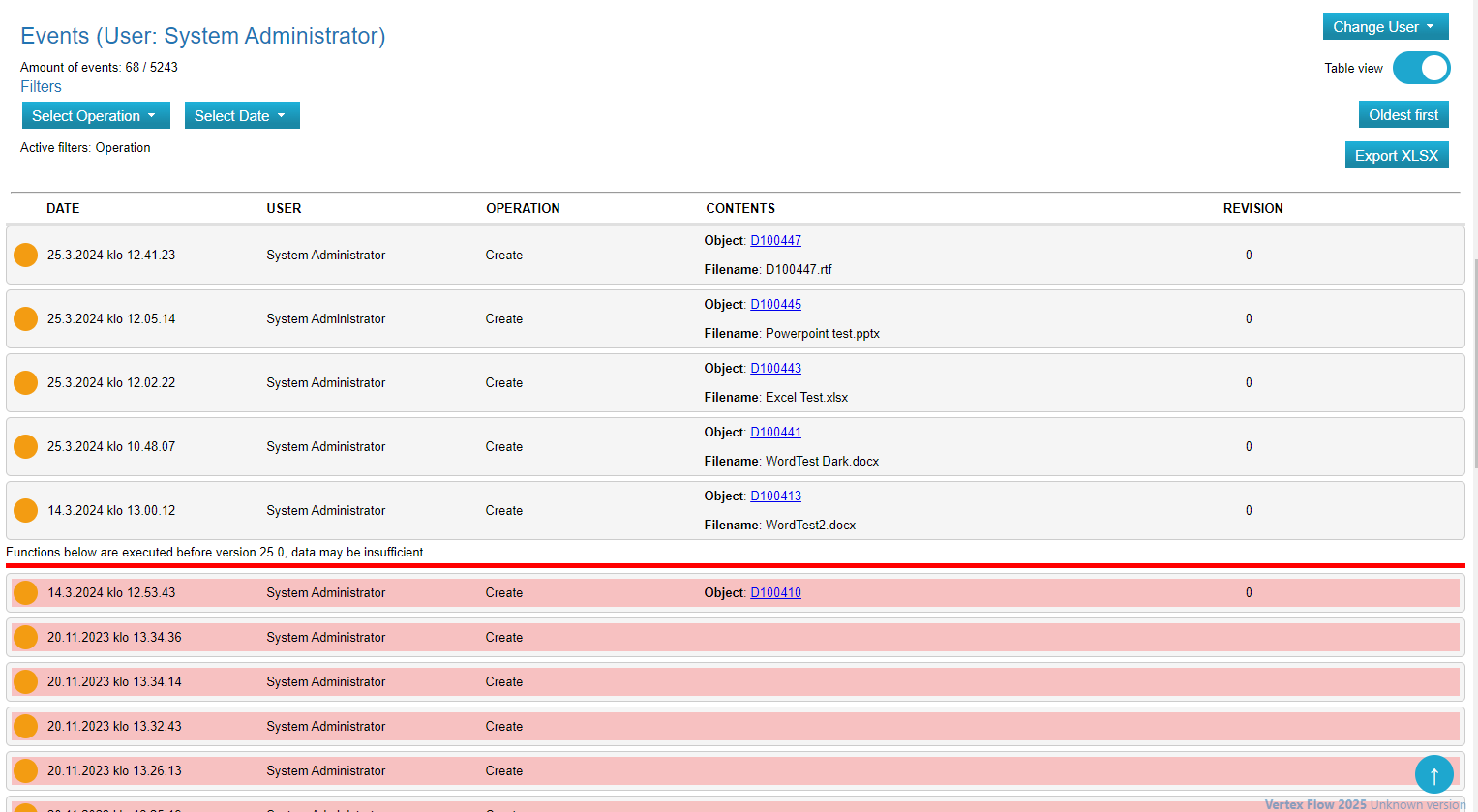This screenshot has height=812, width=1478.
Task: Open object link D100410 in pink row
Action: [x=775, y=593]
